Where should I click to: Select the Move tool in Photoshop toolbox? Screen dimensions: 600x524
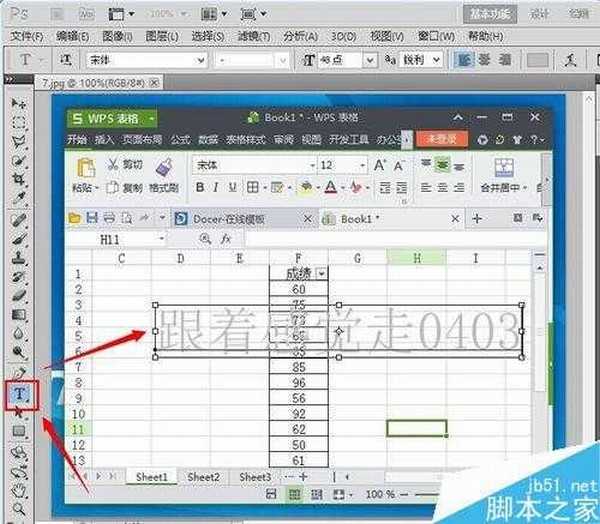point(19,103)
